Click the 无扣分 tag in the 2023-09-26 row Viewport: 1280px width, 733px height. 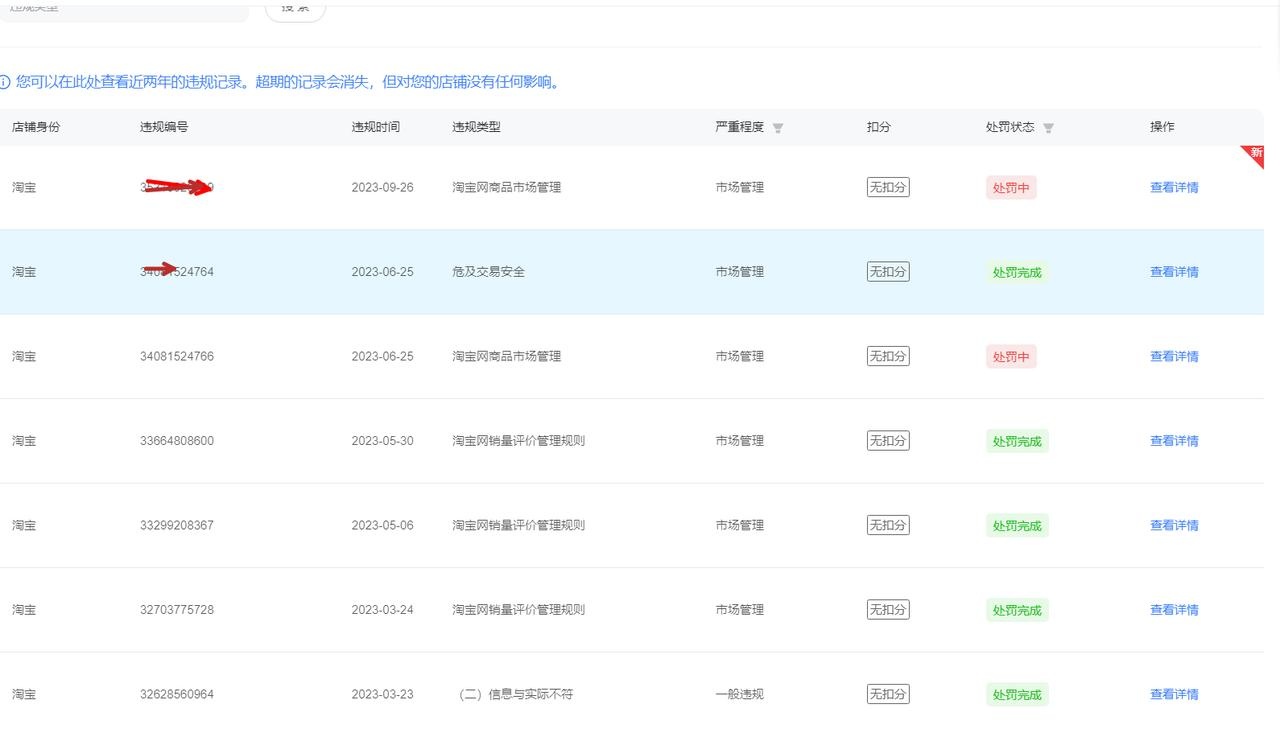(x=888, y=187)
